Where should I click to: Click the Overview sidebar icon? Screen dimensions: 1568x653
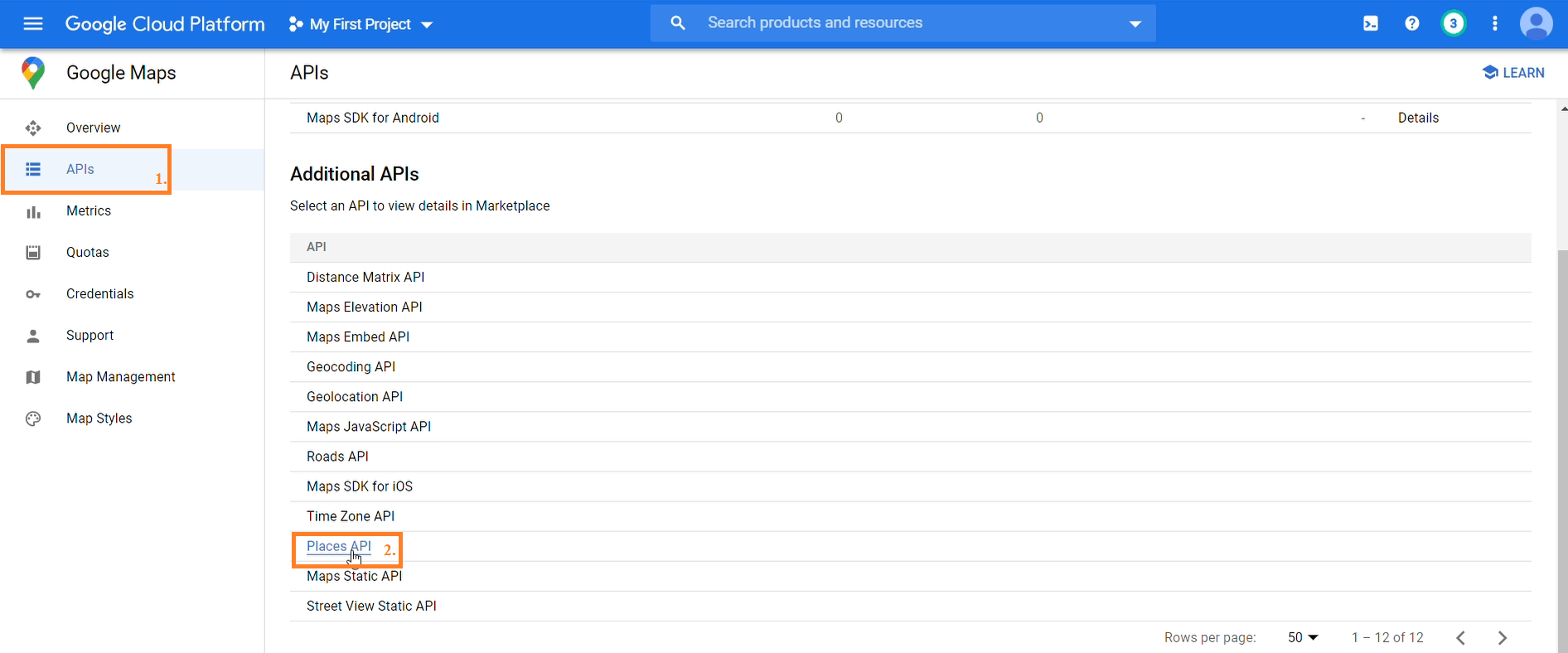(x=33, y=128)
